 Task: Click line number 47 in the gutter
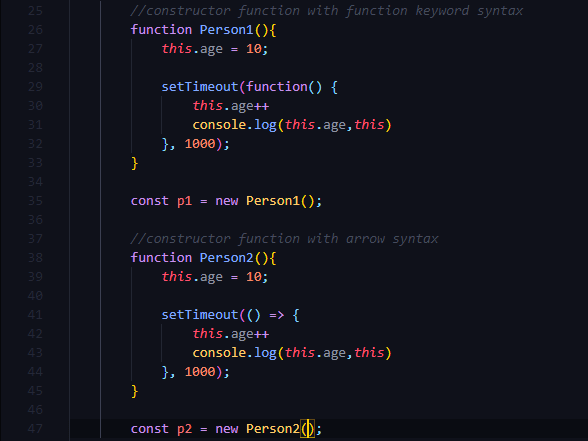pos(35,429)
